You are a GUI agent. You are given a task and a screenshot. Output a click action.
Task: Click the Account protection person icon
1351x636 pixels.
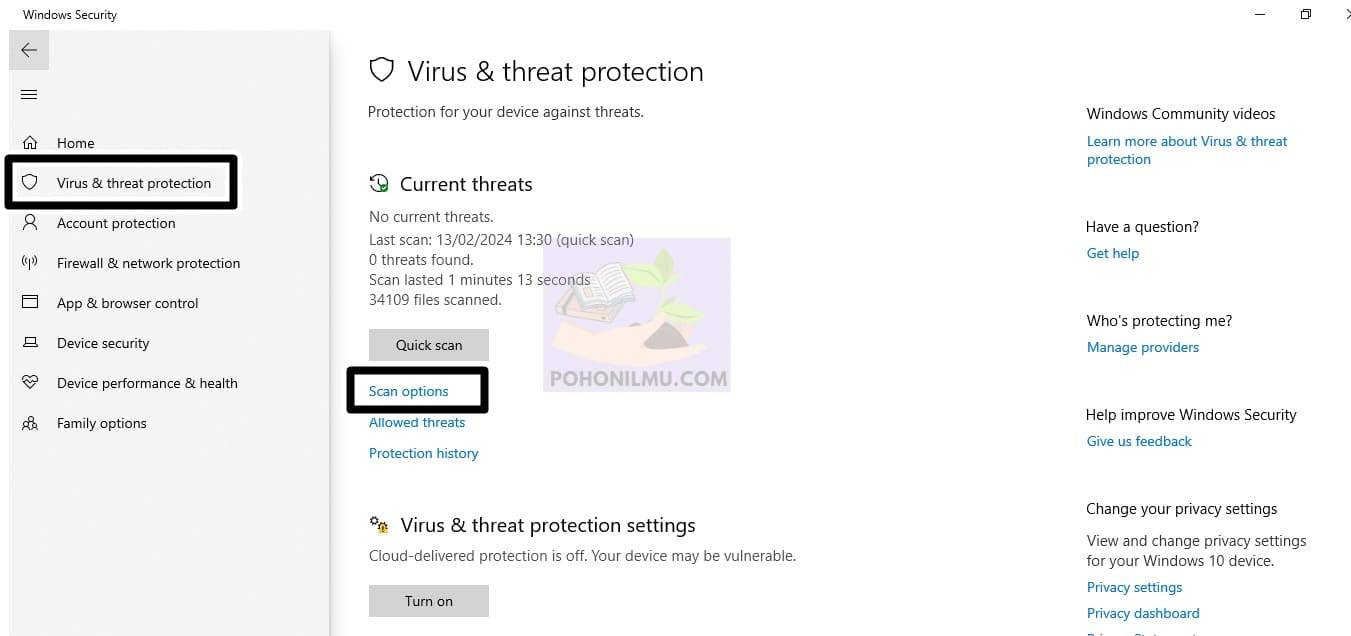coord(30,222)
